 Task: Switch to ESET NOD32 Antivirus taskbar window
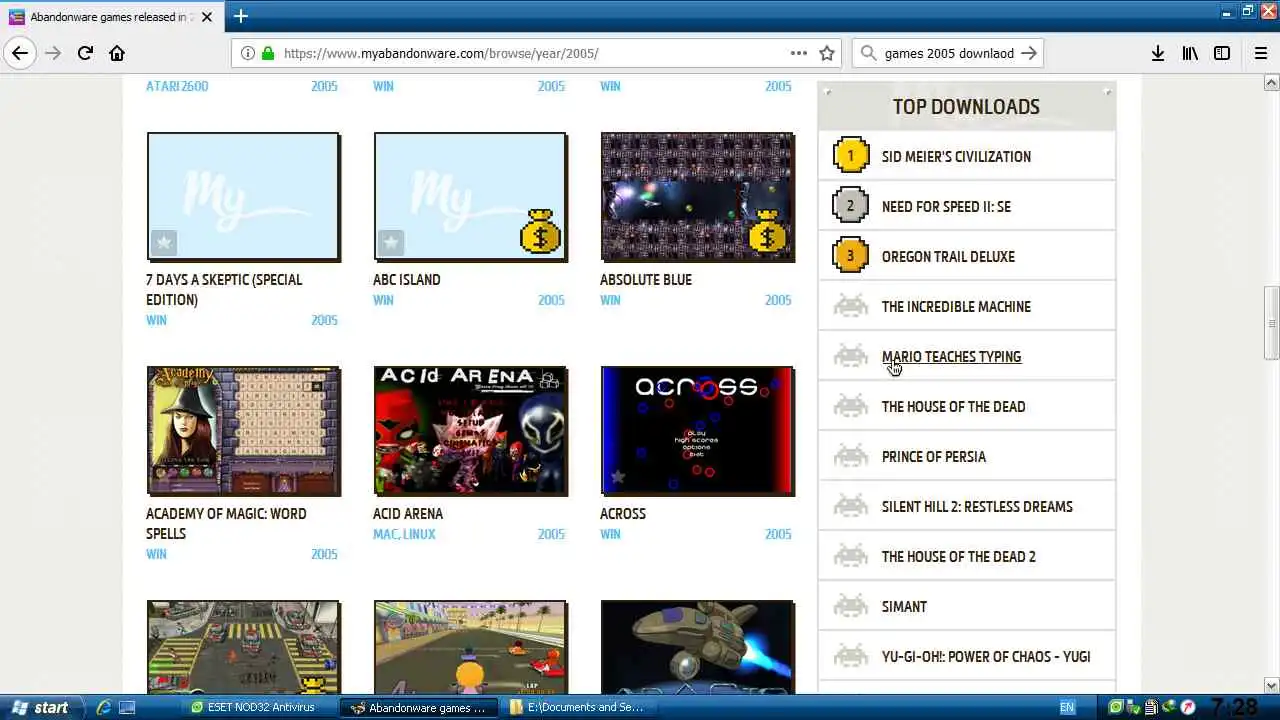[x=260, y=707]
